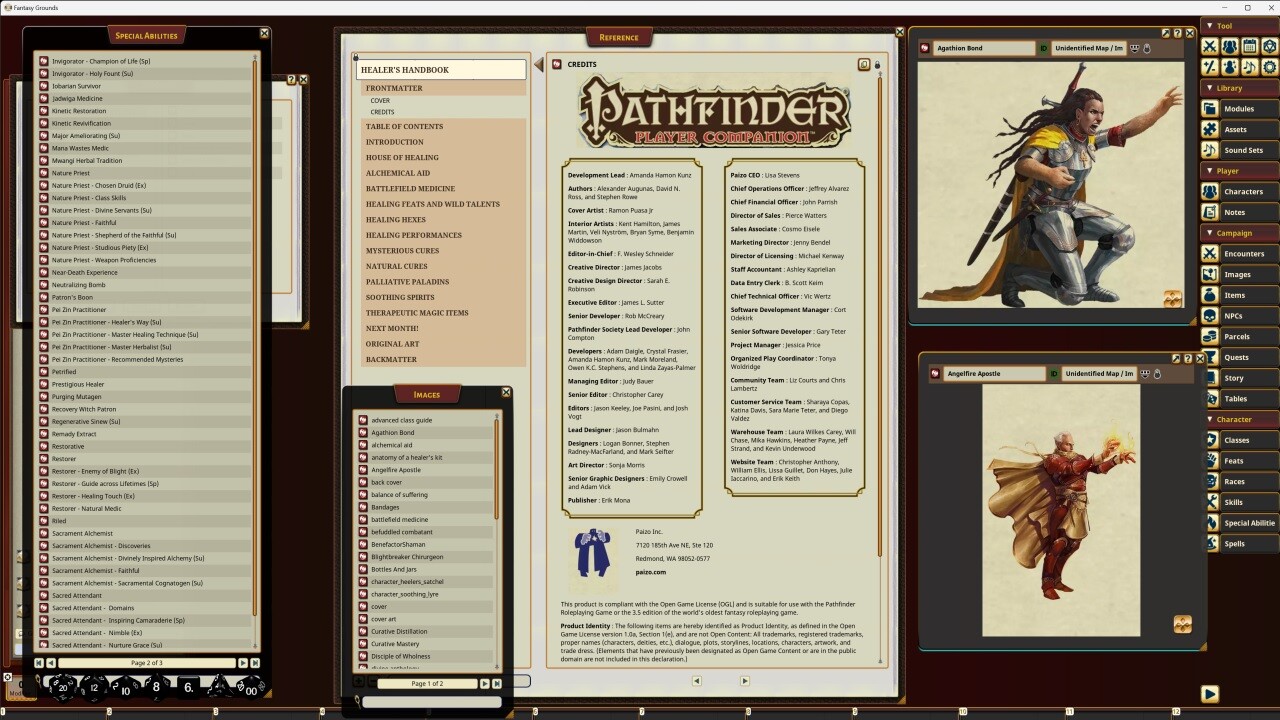Toggle the green ID button on Agathion Bond

[1045, 48]
